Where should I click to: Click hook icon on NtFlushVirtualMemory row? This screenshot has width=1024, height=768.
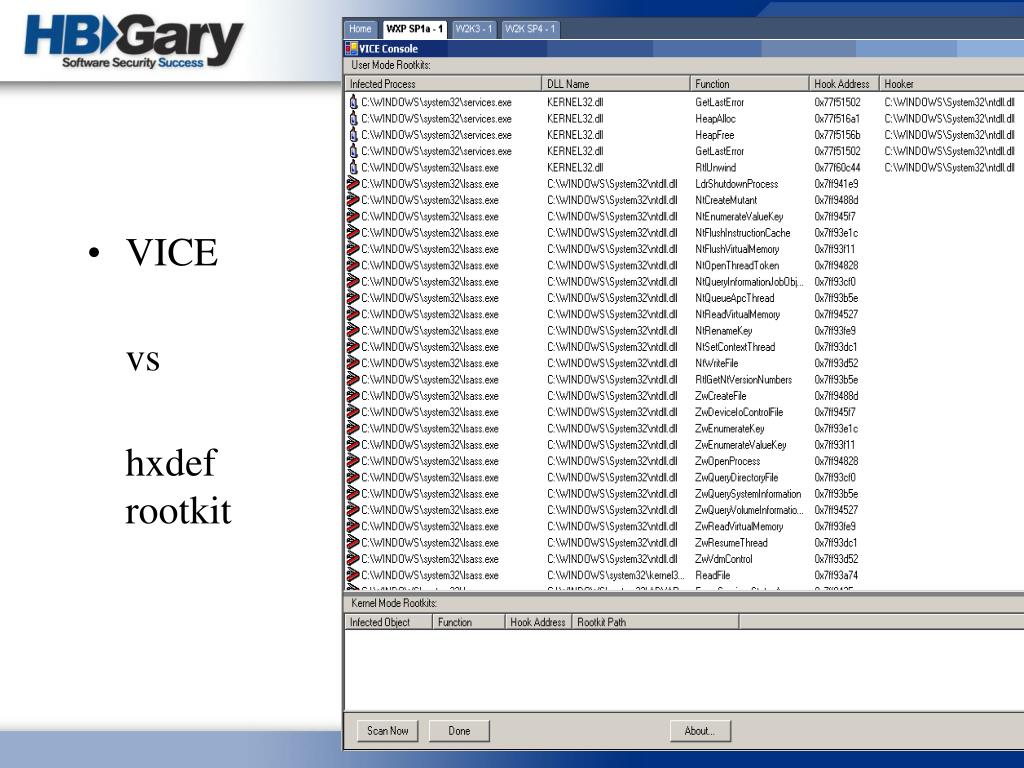(353, 249)
